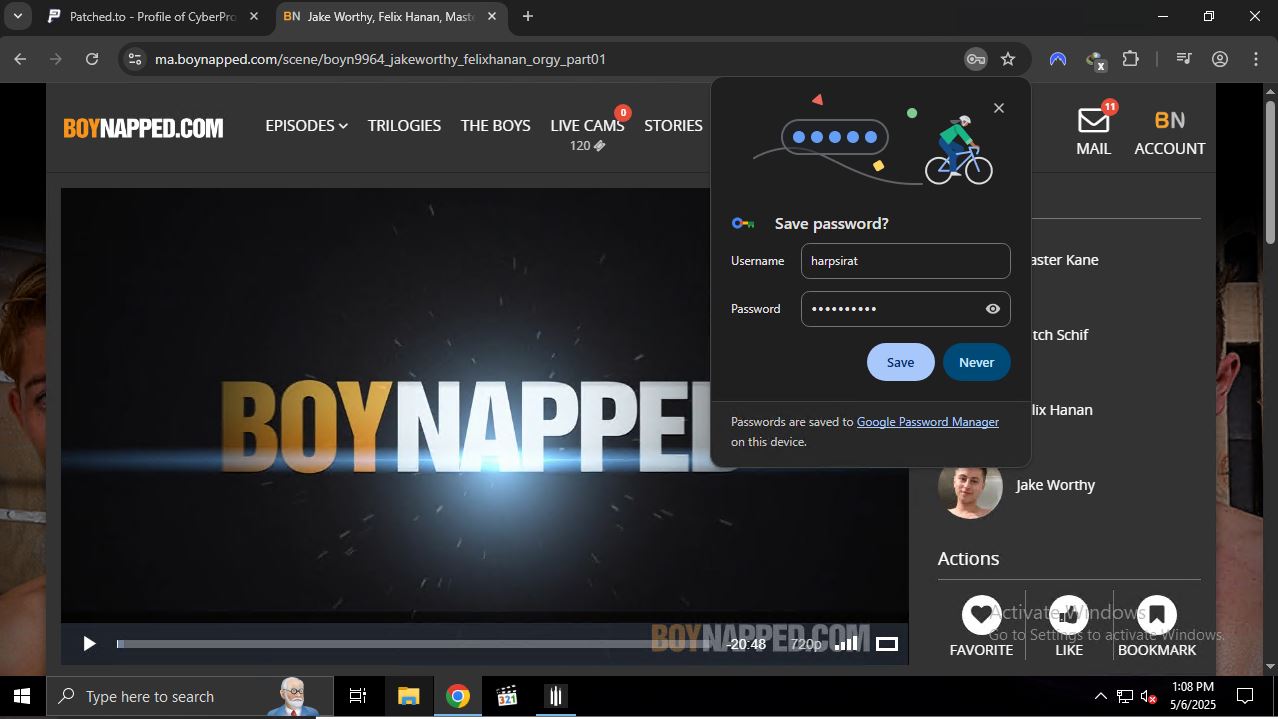Open the tab search dropdown arrow
Viewport: 1278px width, 719px height.
[17, 16]
